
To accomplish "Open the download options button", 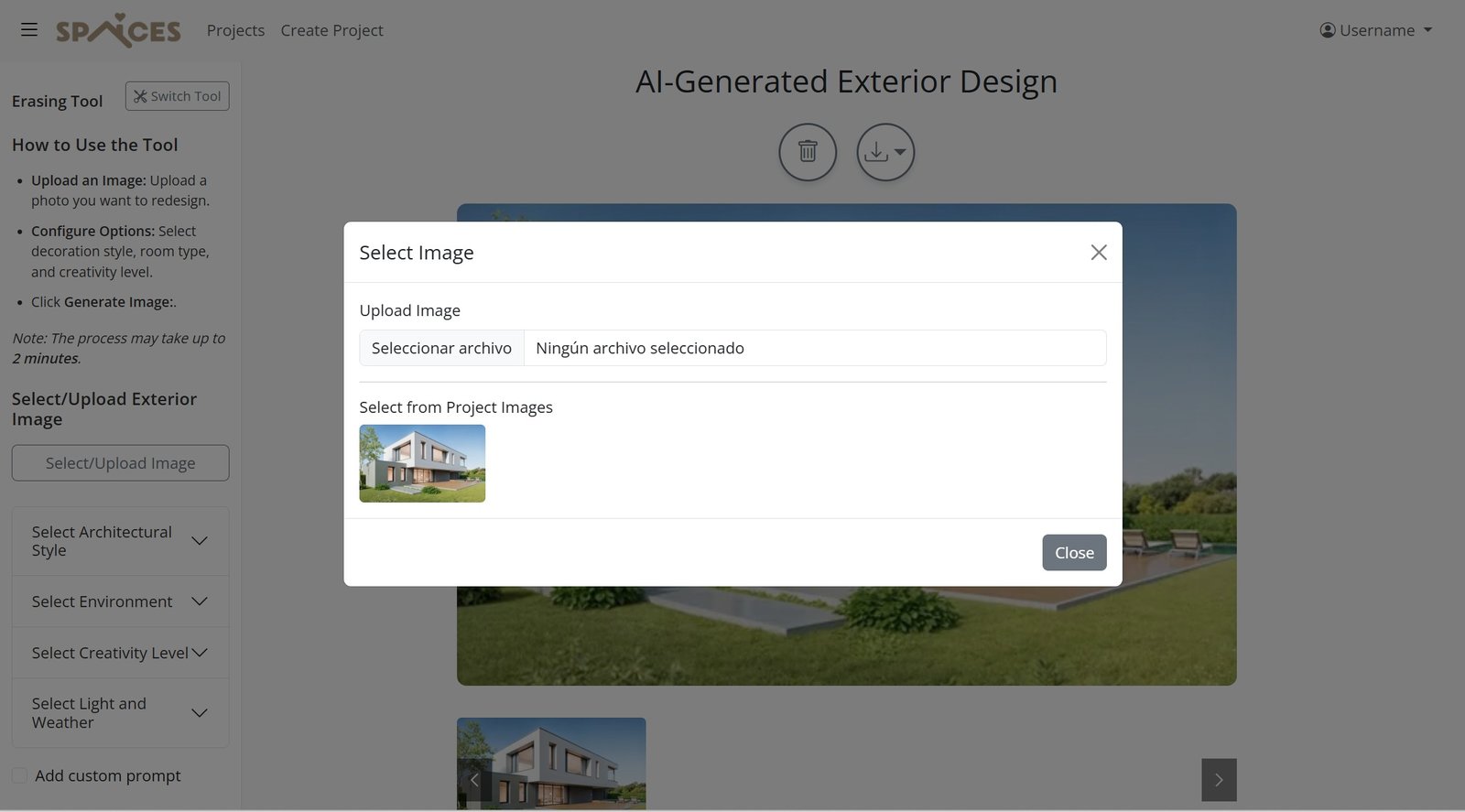I will [x=885, y=152].
